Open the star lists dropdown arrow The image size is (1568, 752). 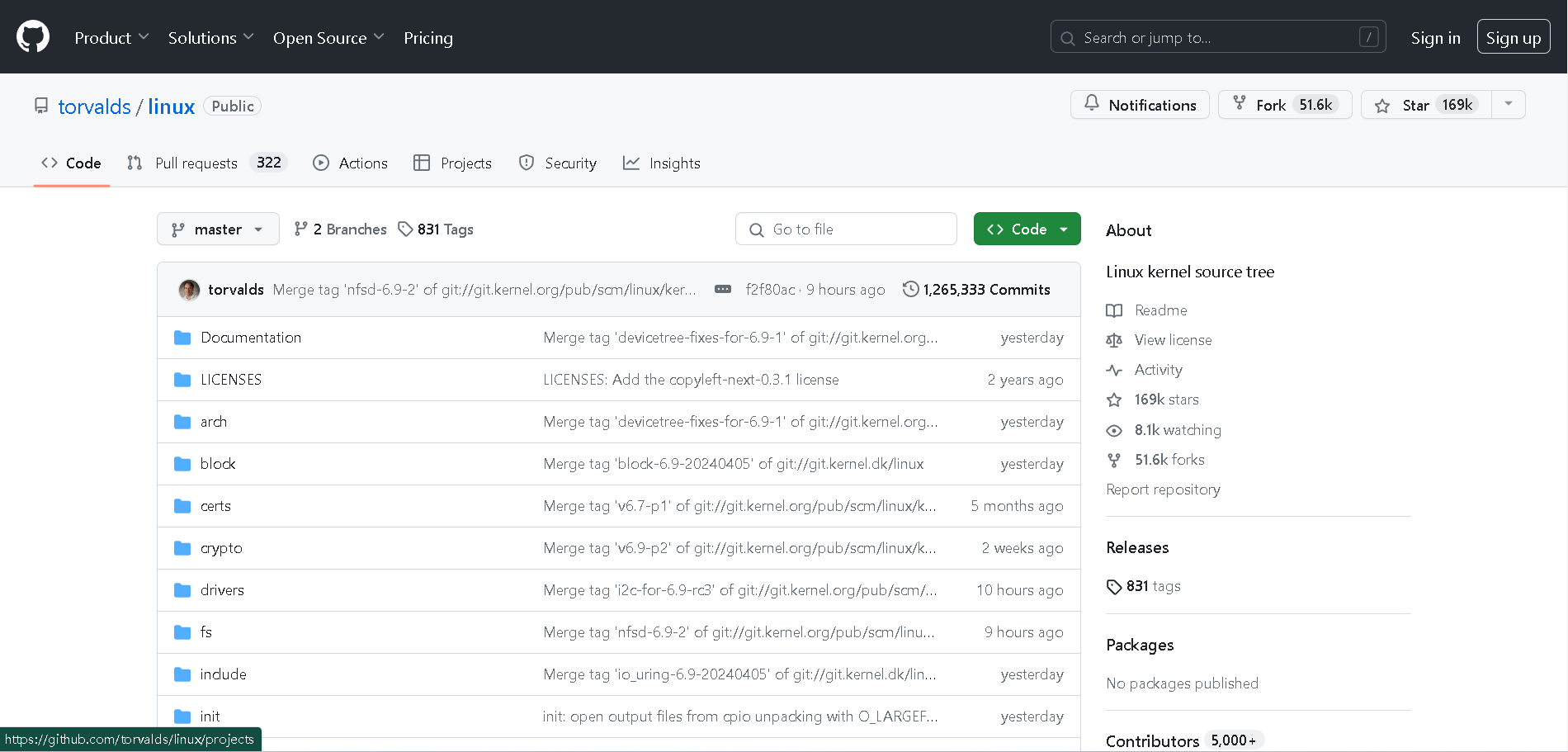coord(1508,104)
